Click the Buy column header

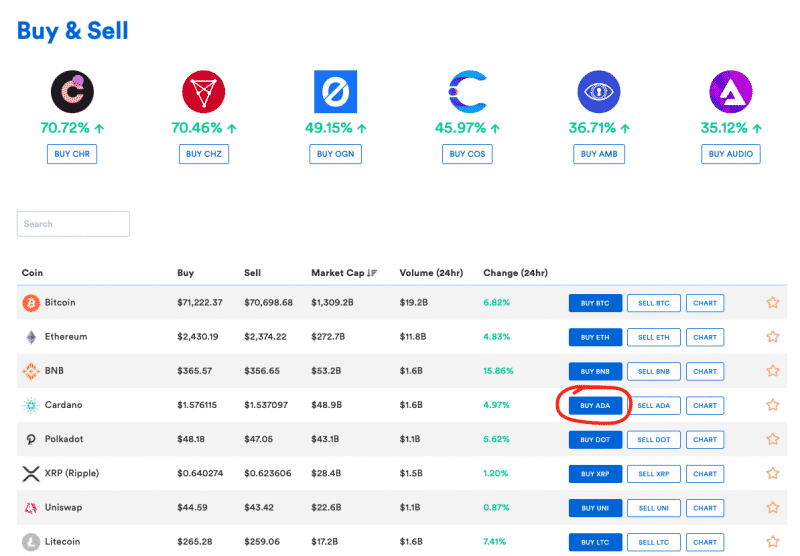[186, 273]
